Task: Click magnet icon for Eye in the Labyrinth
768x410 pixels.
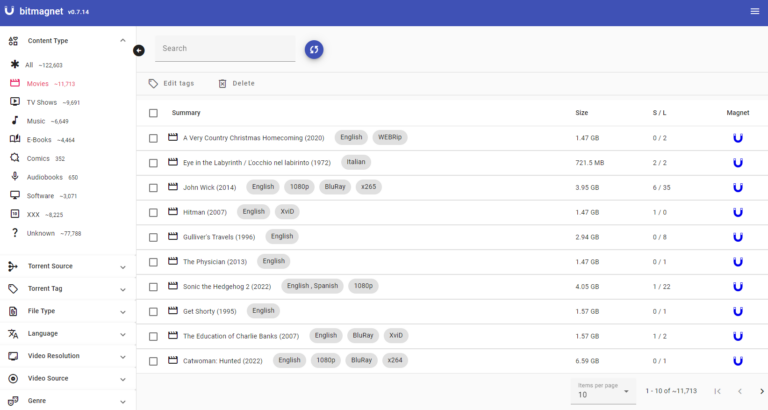Action: tap(738, 163)
